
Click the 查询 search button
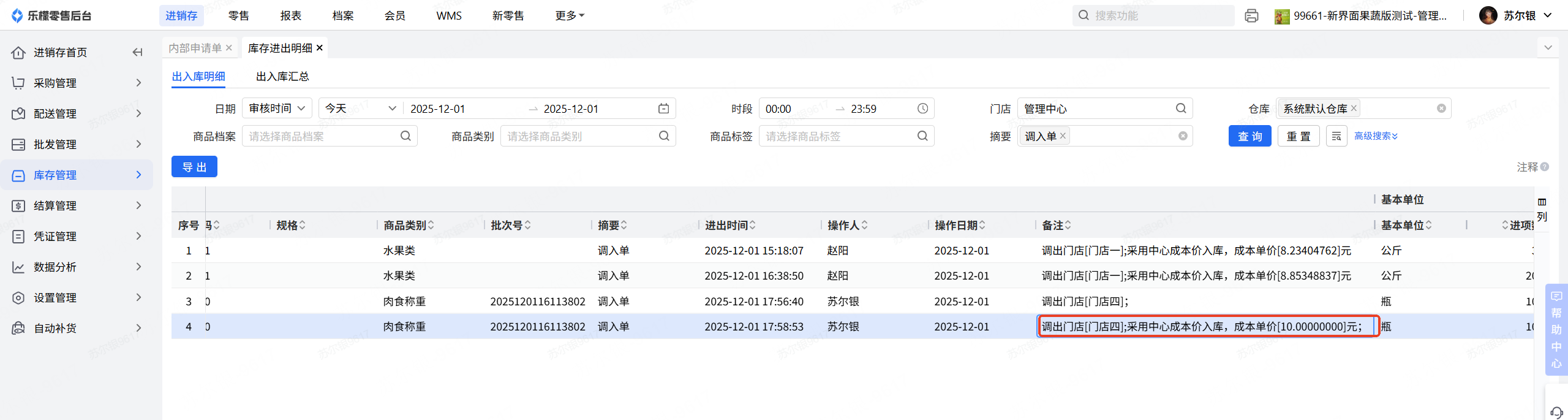(x=1249, y=136)
